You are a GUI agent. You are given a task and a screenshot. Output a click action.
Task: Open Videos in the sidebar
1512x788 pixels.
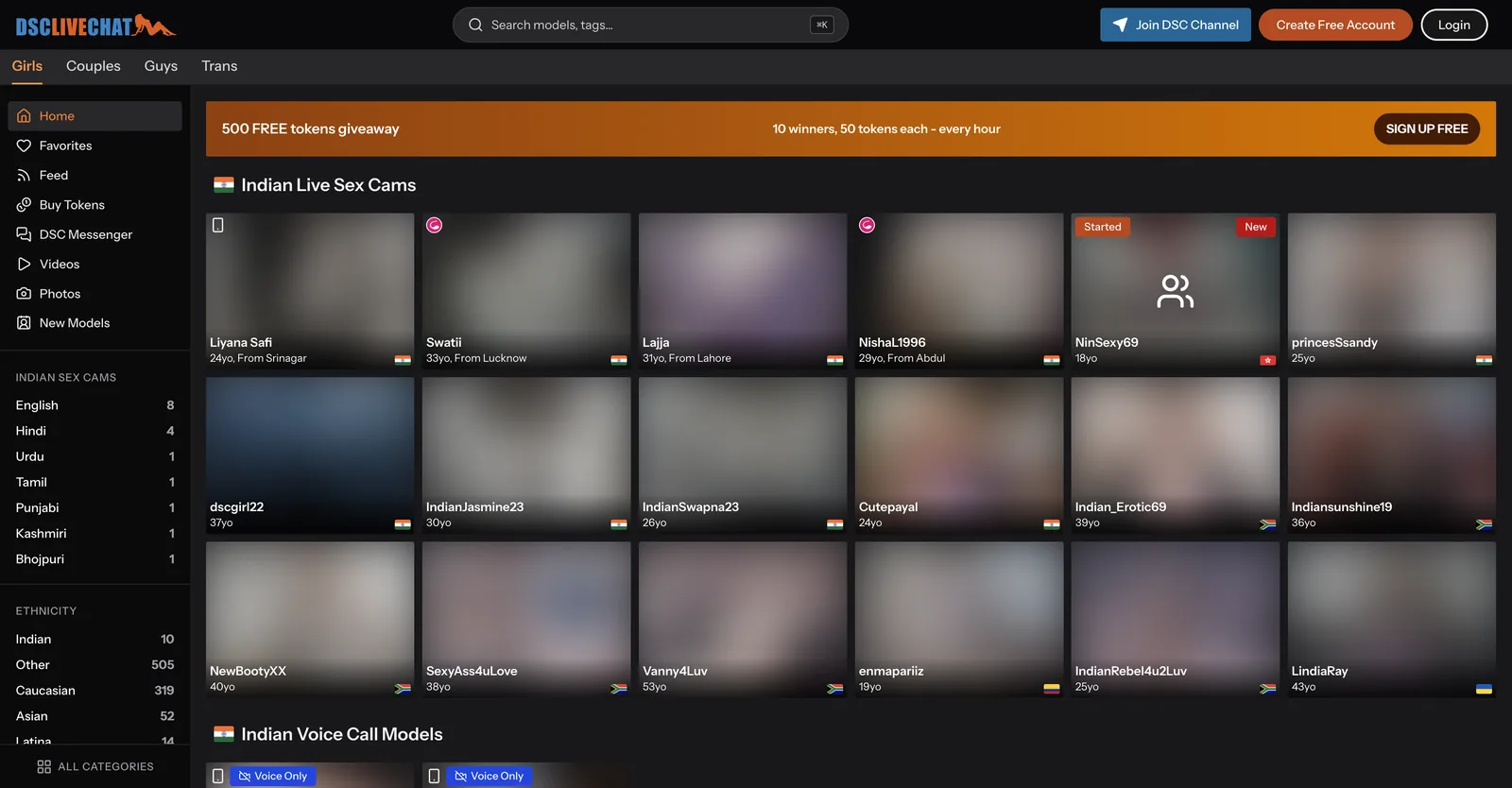coord(95,264)
